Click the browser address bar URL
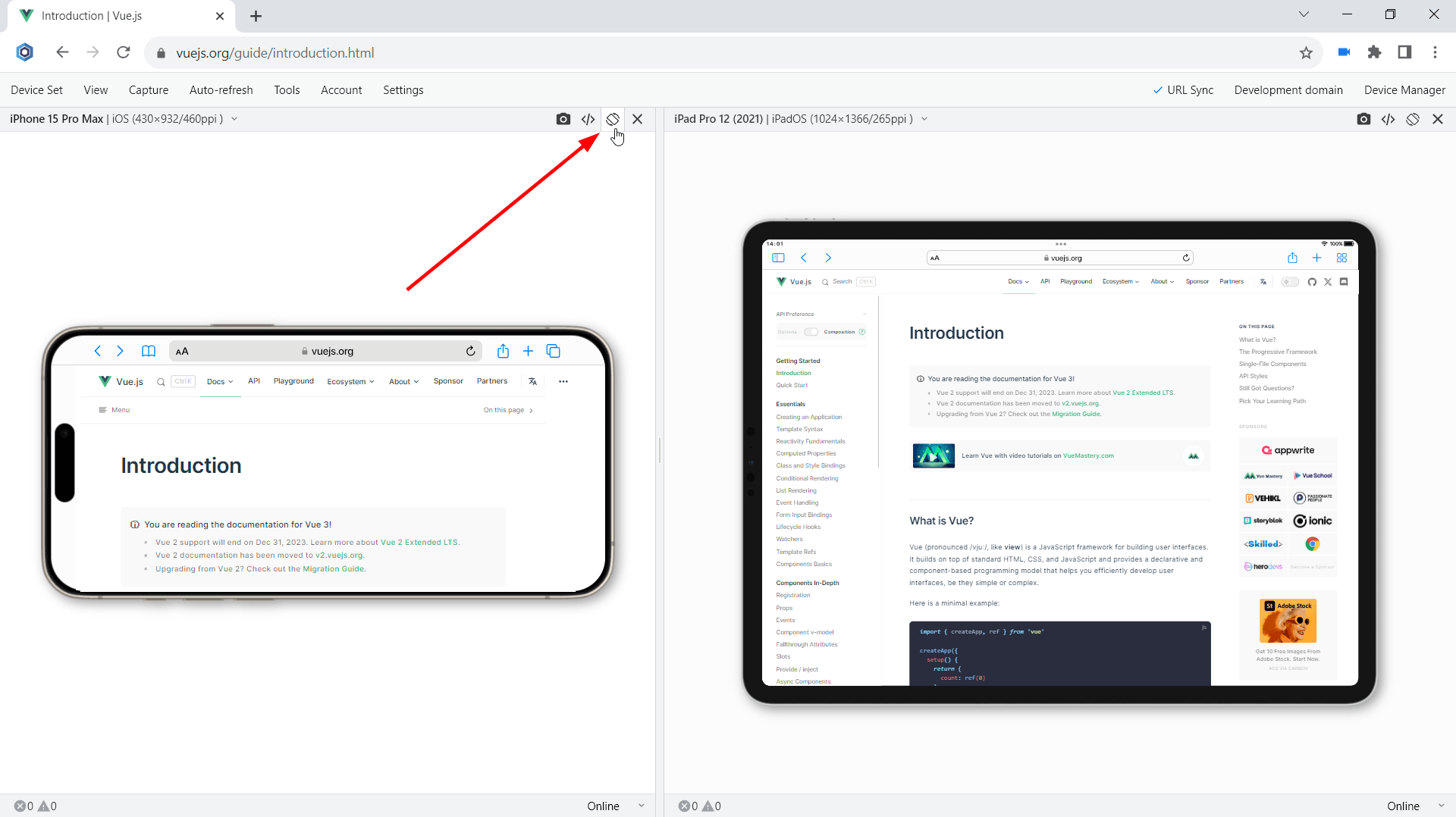This screenshot has width=1456, height=817. tap(275, 53)
